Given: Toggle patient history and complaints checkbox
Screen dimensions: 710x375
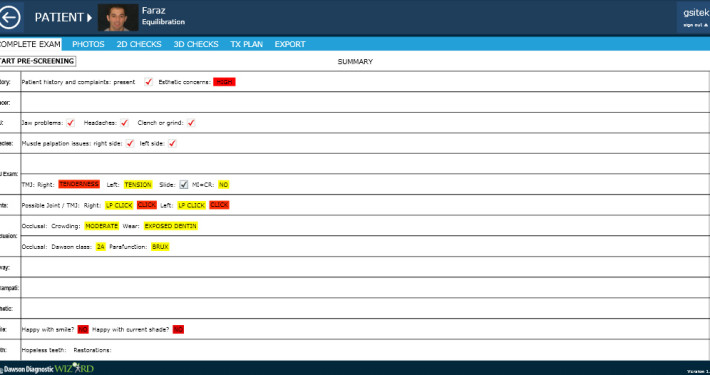Looking at the screenshot, I should click(x=149, y=82).
